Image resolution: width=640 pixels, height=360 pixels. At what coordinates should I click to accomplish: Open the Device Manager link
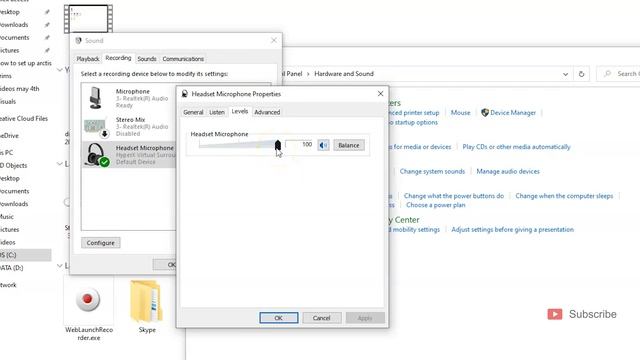pyautogui.click(x=513, y=113)
